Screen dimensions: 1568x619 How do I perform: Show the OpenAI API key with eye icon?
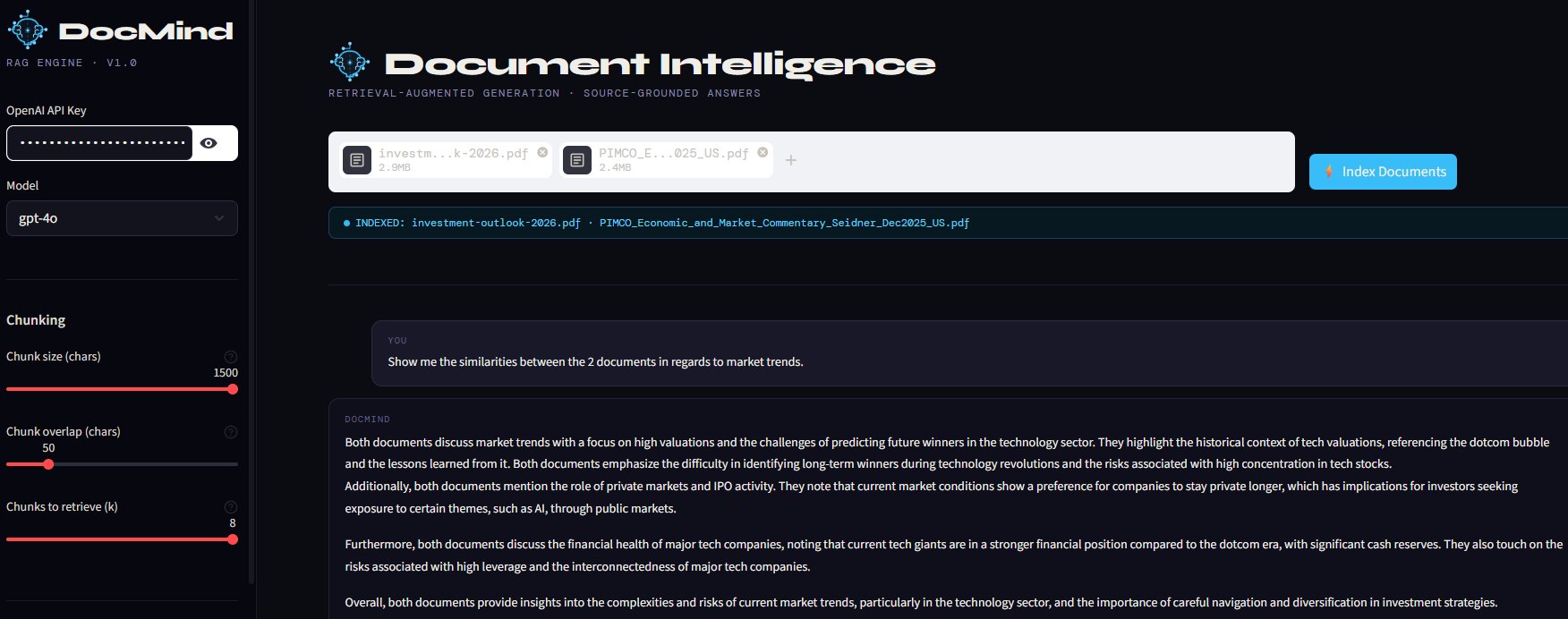pos(209,143)
